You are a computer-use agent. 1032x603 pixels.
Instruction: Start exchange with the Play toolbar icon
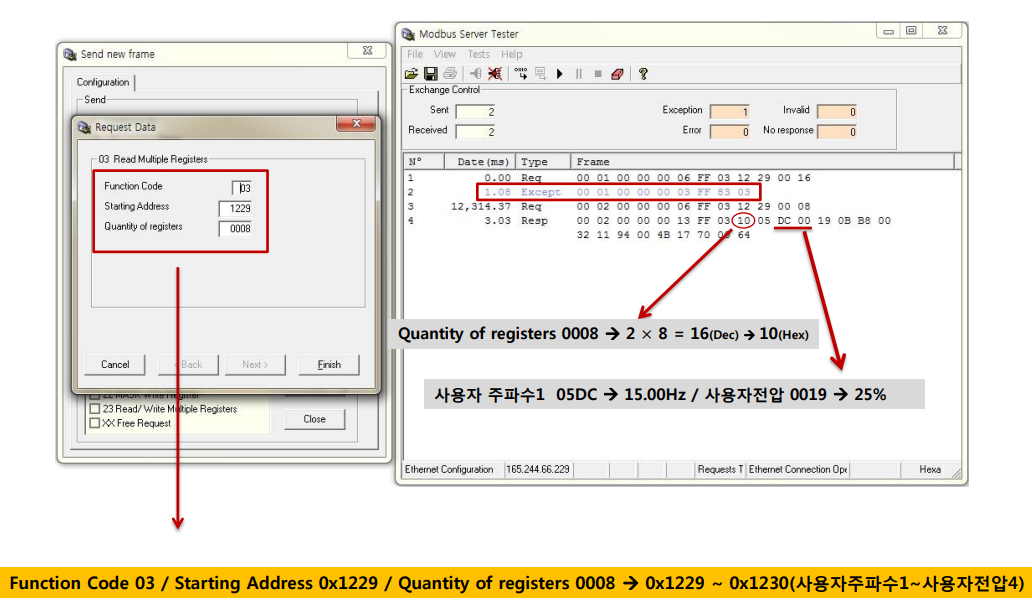pos(559,73)
